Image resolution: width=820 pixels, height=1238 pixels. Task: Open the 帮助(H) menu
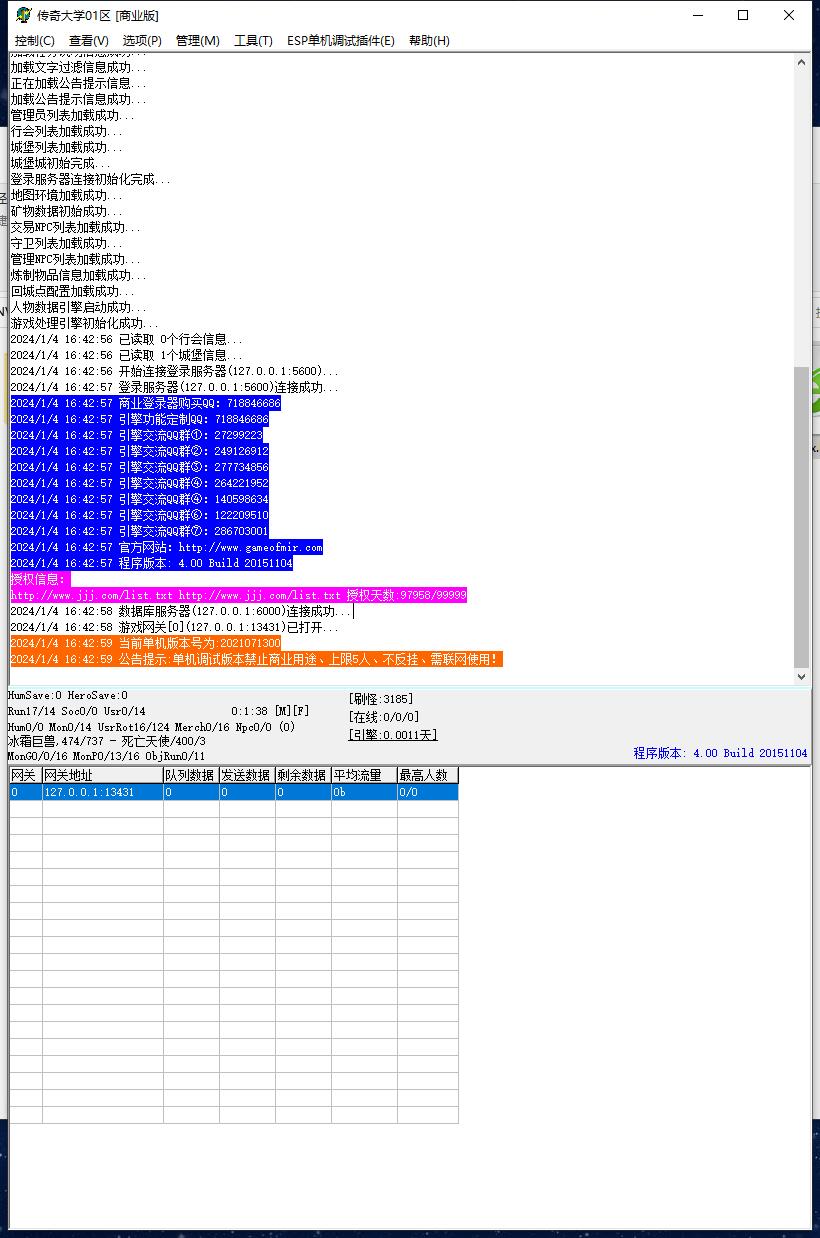pos(429,40)
